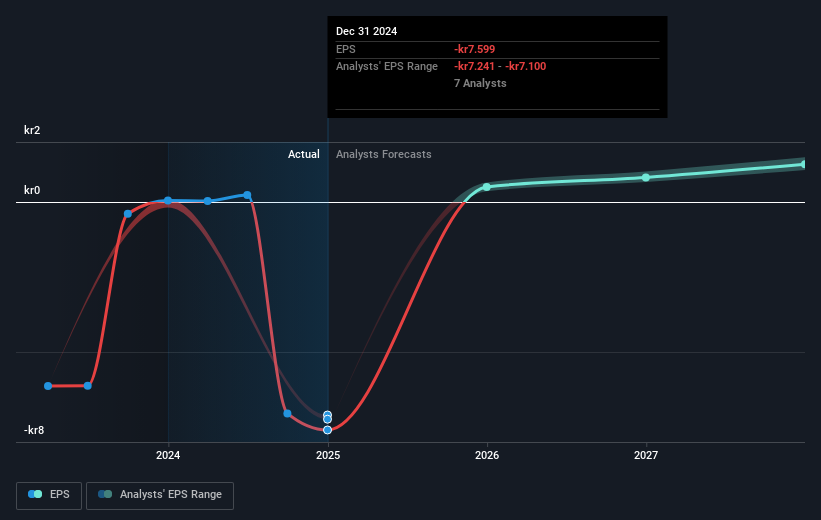The height and width of the screenshot is (520, 821).
Task: Toggle the Analysts' EPS Range legend
Action: 160,495
